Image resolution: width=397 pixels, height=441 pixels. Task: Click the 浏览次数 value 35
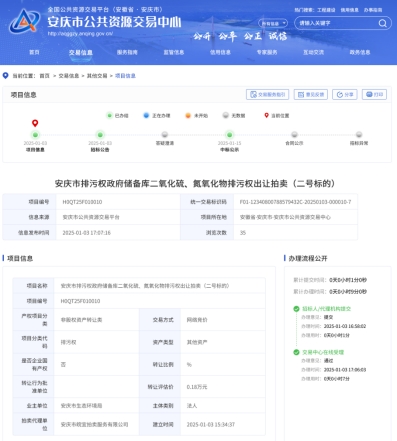(243, 233)
